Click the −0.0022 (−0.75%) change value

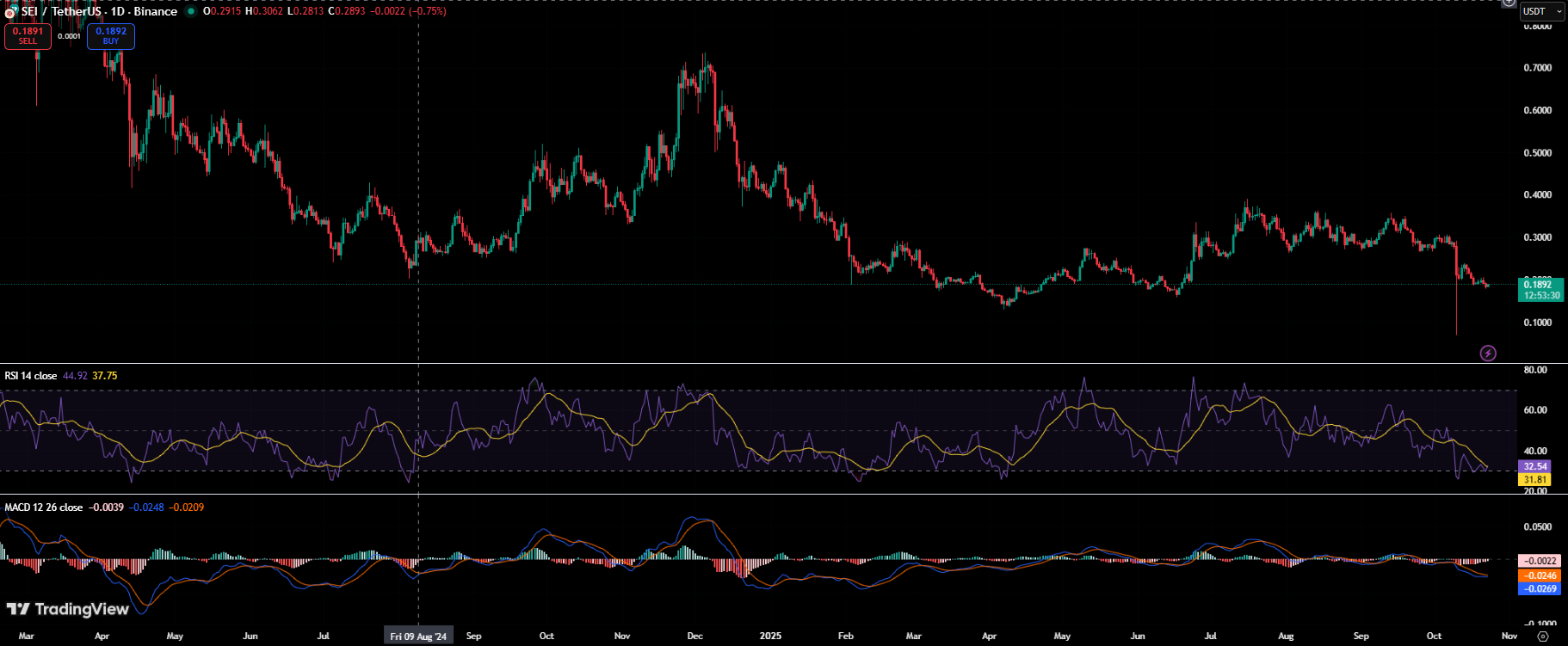pyautogui.click(x=408, y=11)
